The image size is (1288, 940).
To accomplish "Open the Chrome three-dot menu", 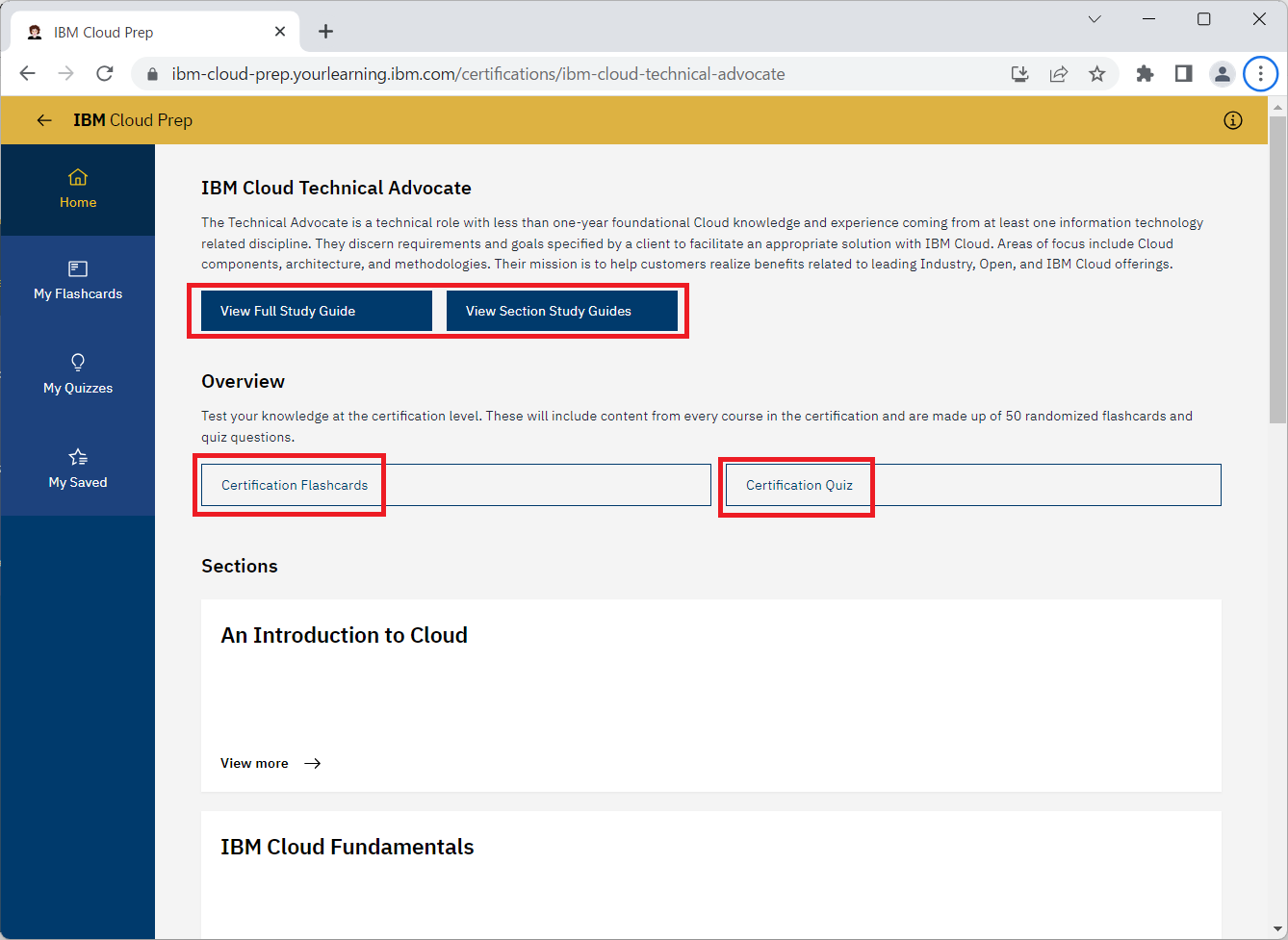I will [x=1261, y=73].
